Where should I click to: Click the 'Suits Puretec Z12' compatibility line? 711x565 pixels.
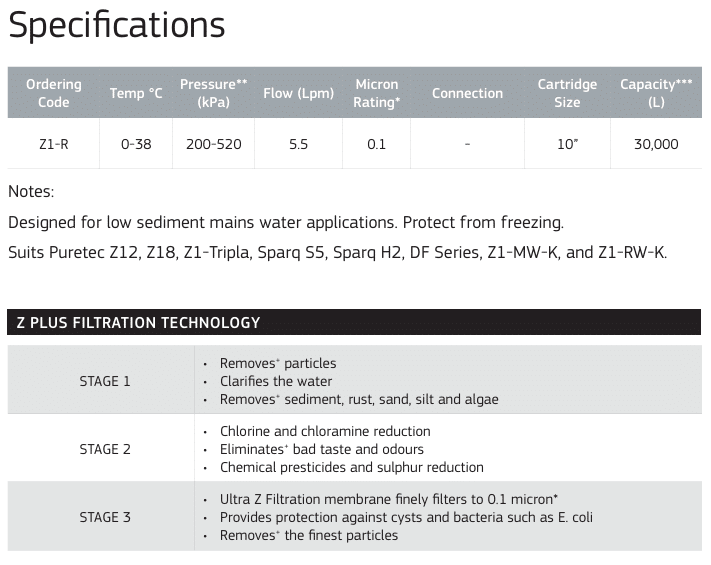(337, 252)
